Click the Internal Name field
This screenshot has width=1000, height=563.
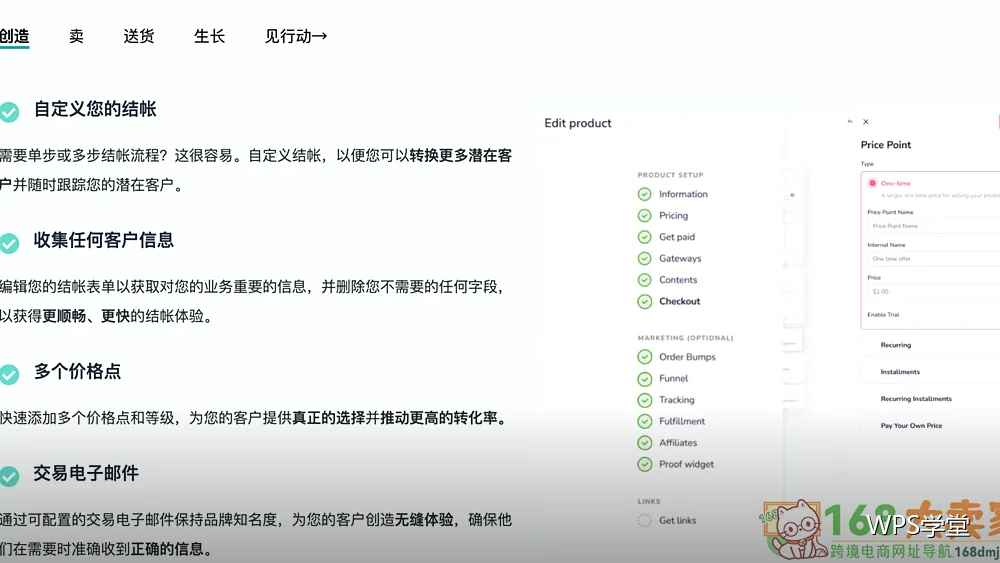coord(934,259)
